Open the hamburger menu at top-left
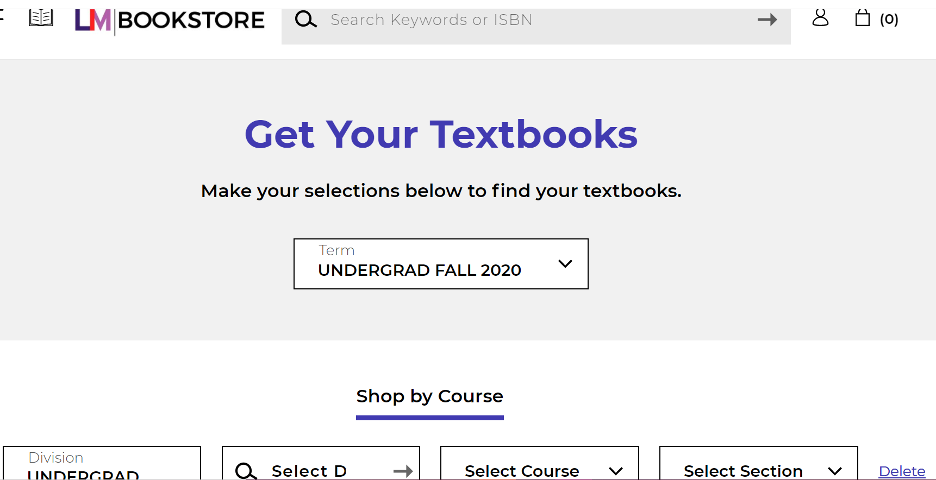Image resolution: width=936 pixels, height=480 pixels. pyautogui.click(x=3, y=18)
